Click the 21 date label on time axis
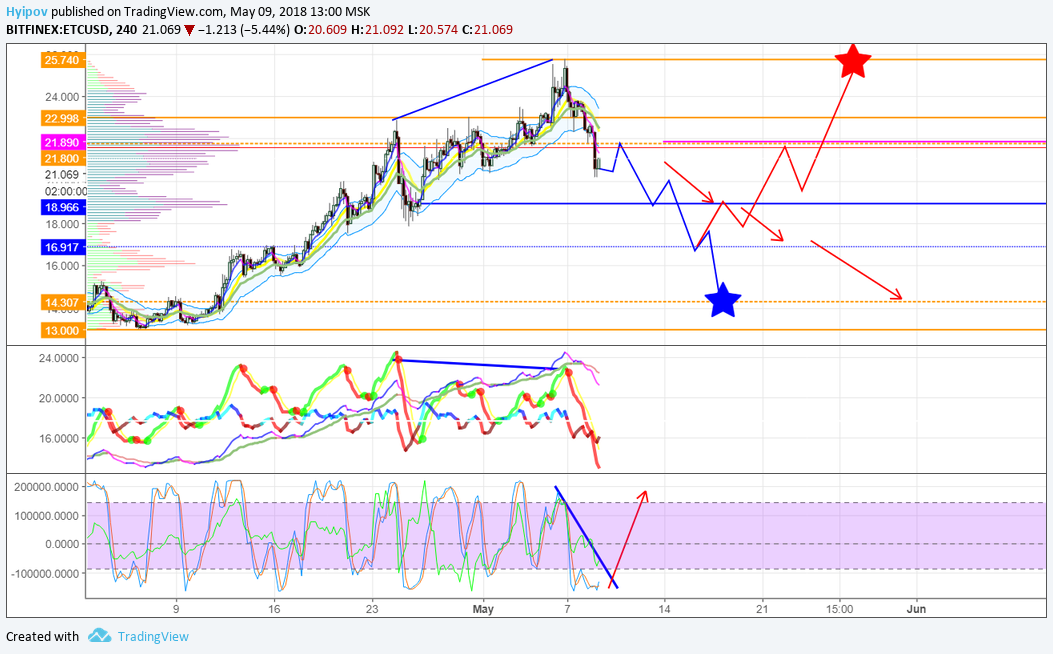 [762, 609]
